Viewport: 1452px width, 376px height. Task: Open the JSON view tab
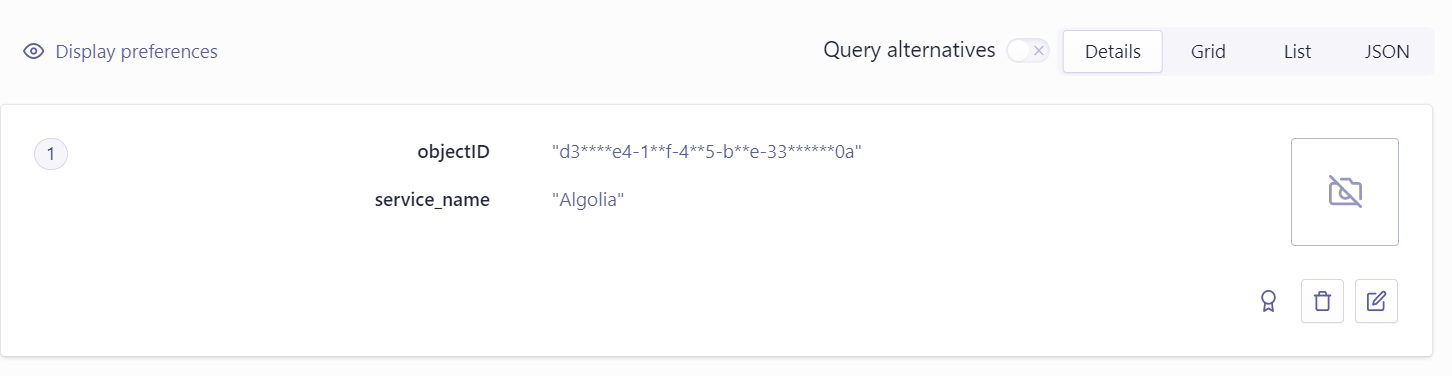pos(1387,52)
